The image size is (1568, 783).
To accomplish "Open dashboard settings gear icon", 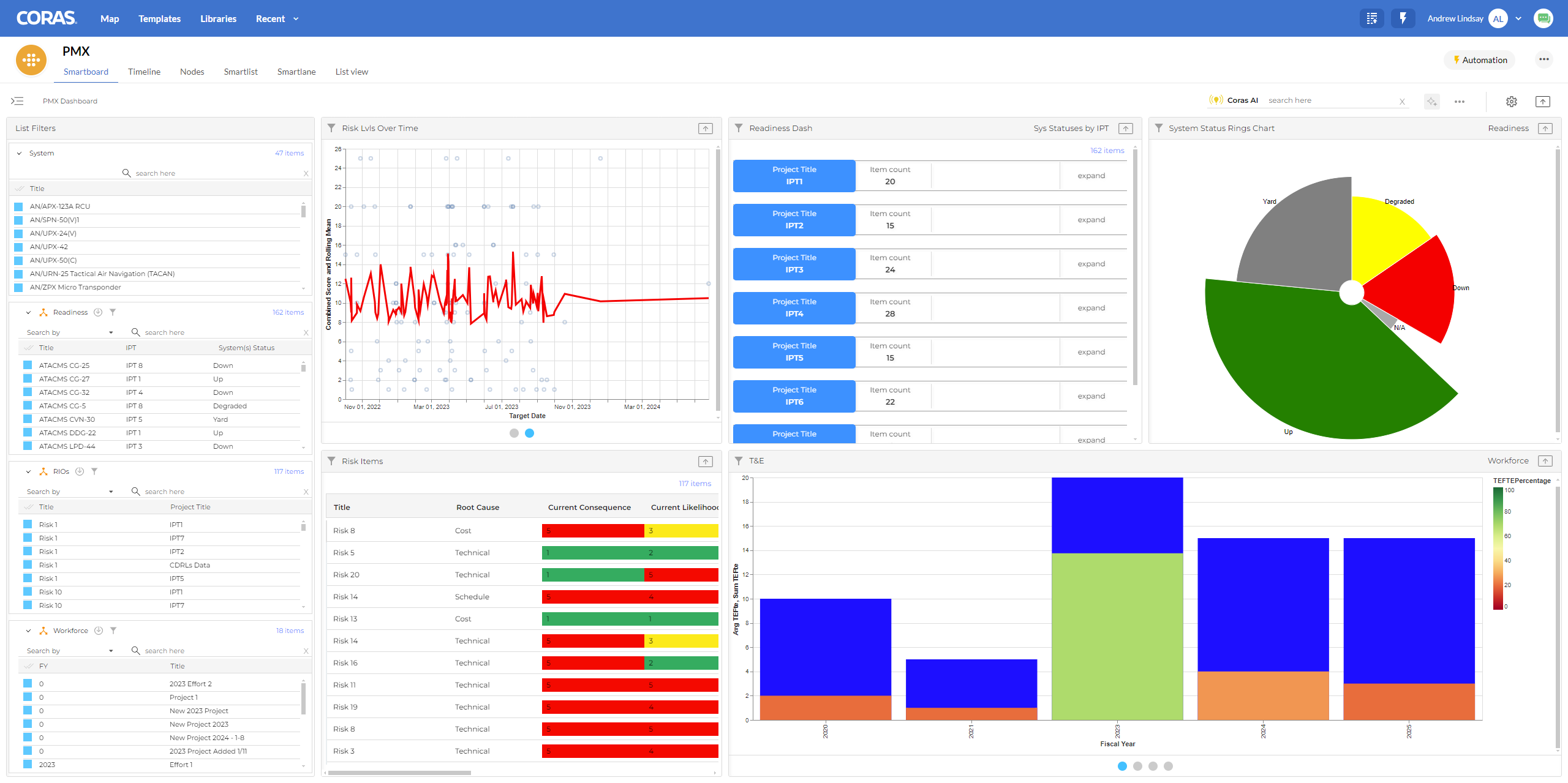I will 1511,102.
